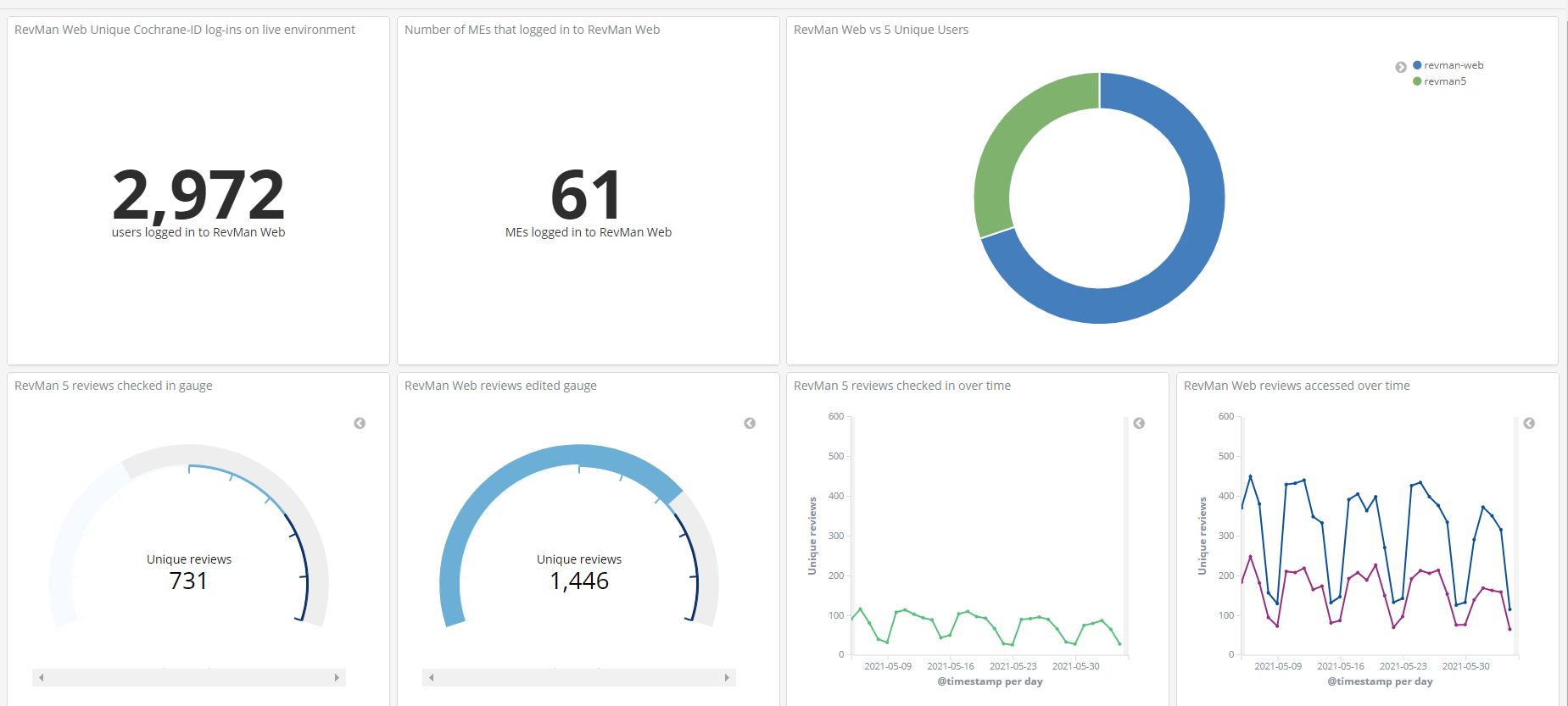Click the 'RevMan 5 reviews checked in gauge' title

click(x=113, y=386)
